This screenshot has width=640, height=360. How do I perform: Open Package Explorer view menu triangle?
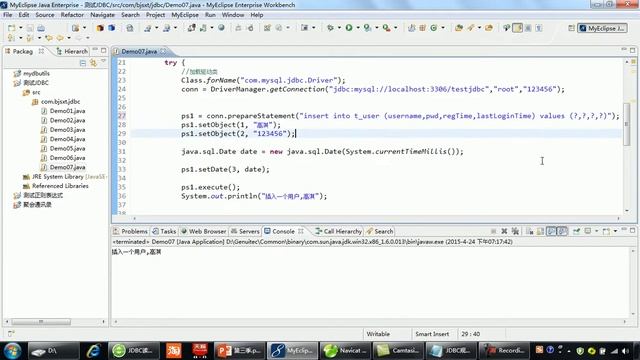coord(103,61)
